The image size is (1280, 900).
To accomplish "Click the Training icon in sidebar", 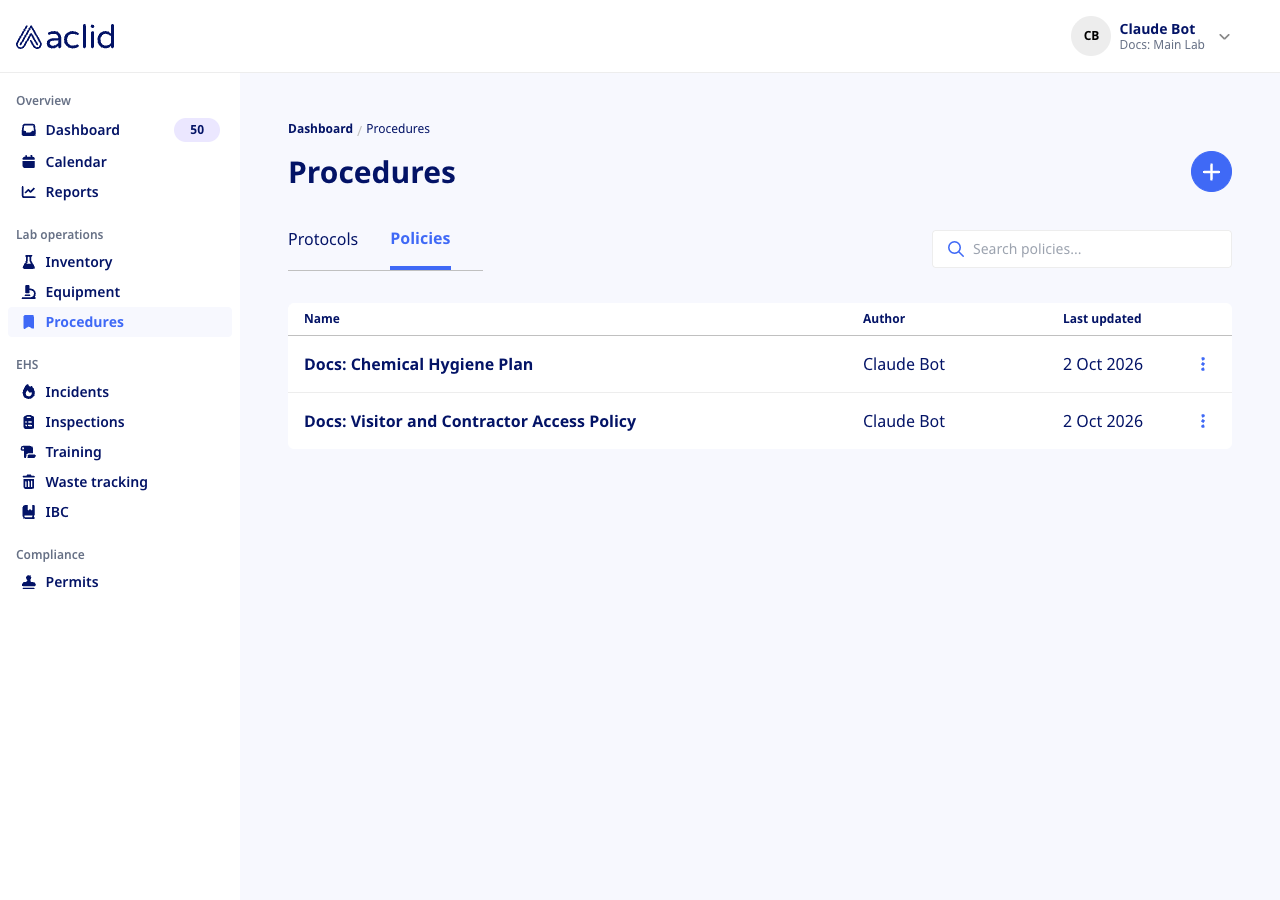I will coord(29,452).
